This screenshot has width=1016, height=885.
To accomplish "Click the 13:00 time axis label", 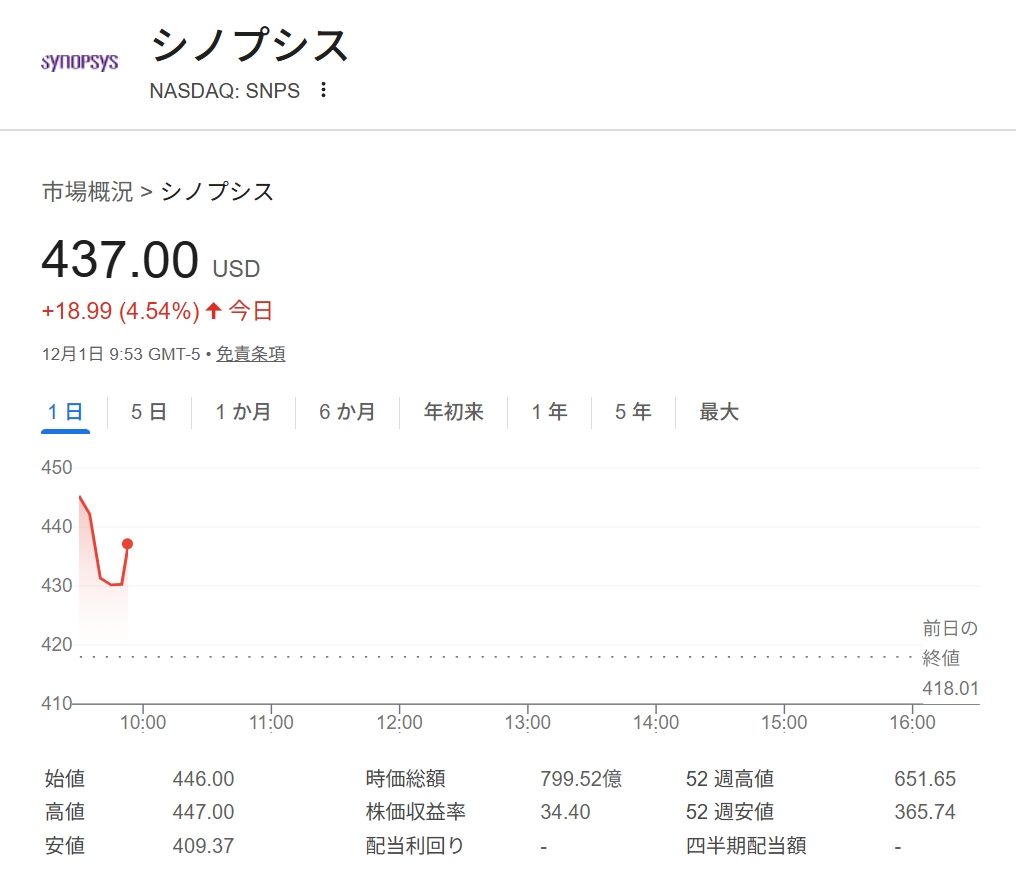I will click(527, 722).
